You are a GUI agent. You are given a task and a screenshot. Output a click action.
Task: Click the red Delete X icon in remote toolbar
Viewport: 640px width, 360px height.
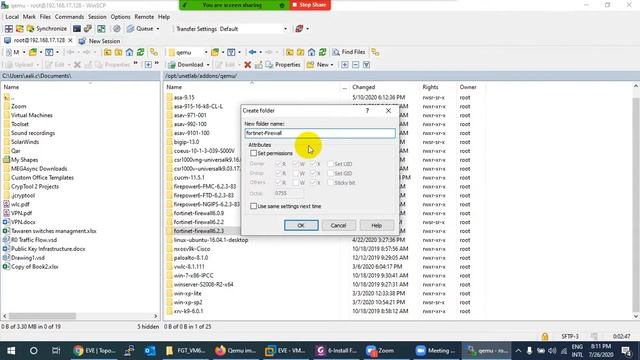tap(247, 64)
